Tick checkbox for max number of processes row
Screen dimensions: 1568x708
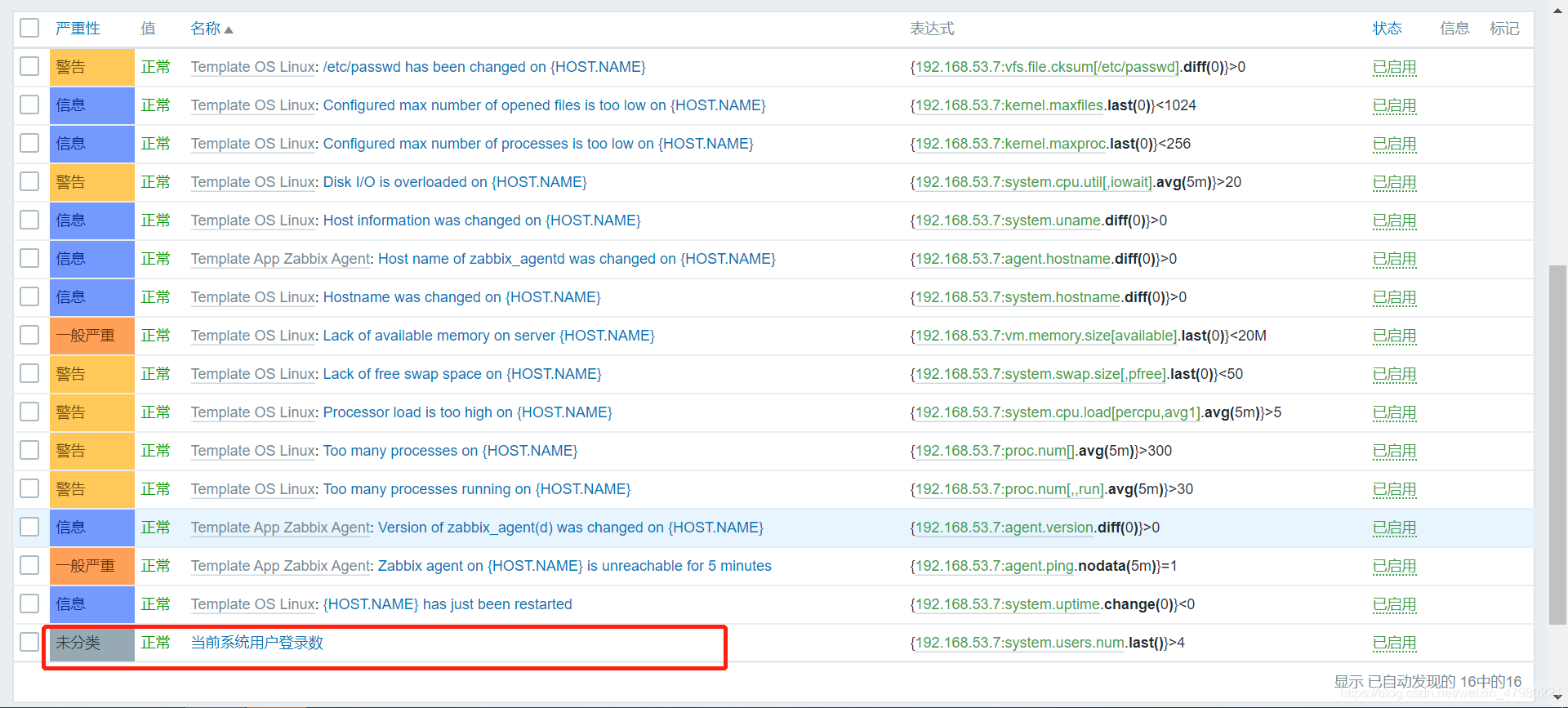pyautogui.click(x=29, y=143)
